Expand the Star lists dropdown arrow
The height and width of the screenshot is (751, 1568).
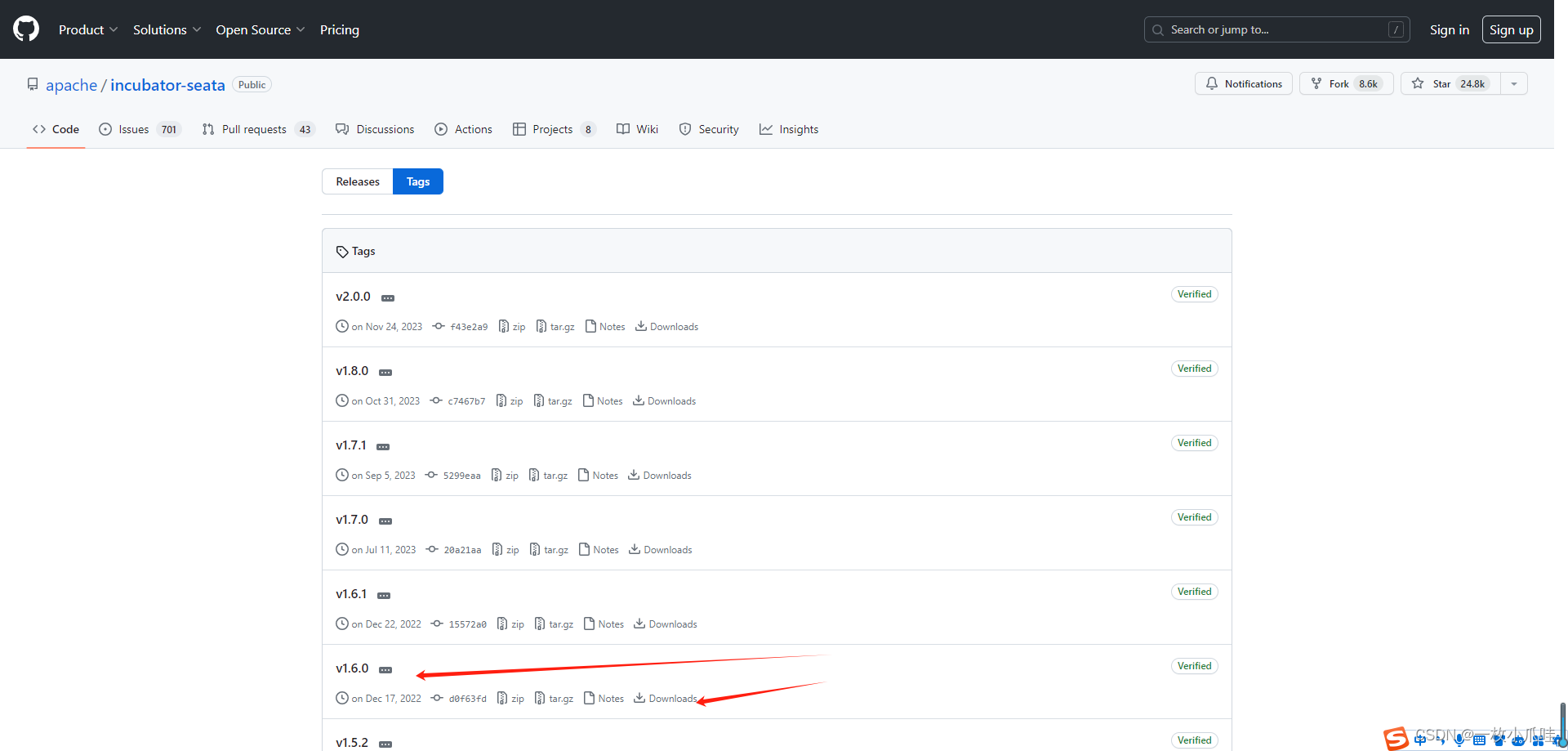pyautogui.click(x=1514, y=83)
